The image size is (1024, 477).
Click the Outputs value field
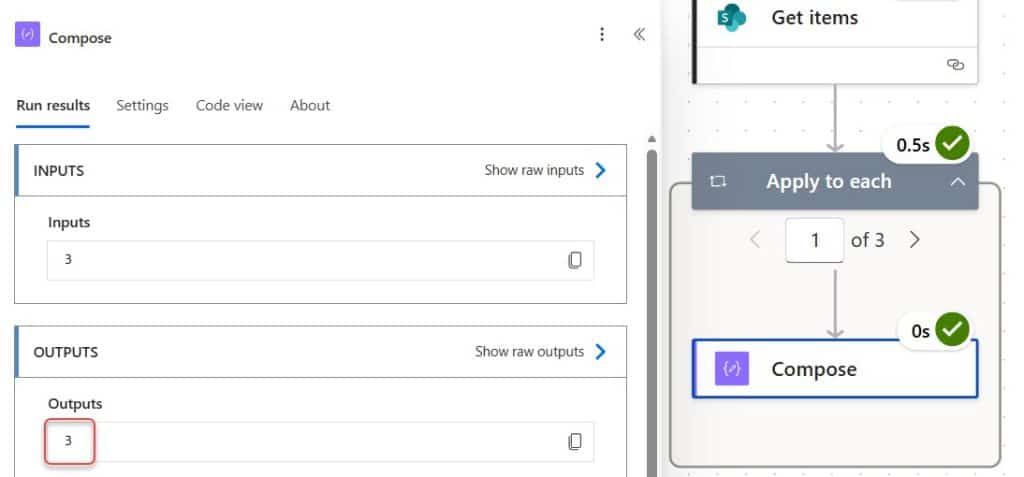321,442
